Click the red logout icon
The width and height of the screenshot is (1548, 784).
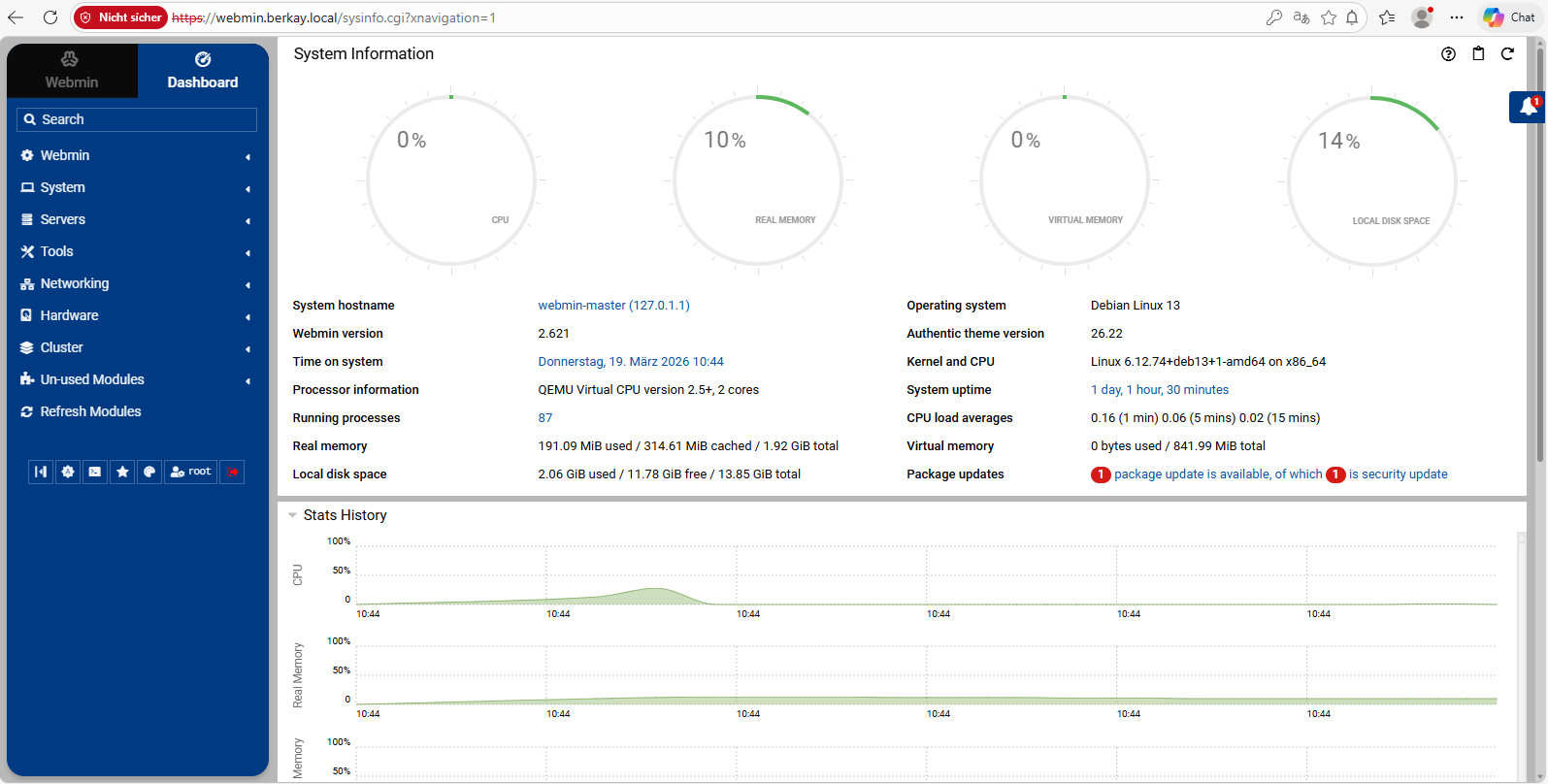click(x=232, y=472)
